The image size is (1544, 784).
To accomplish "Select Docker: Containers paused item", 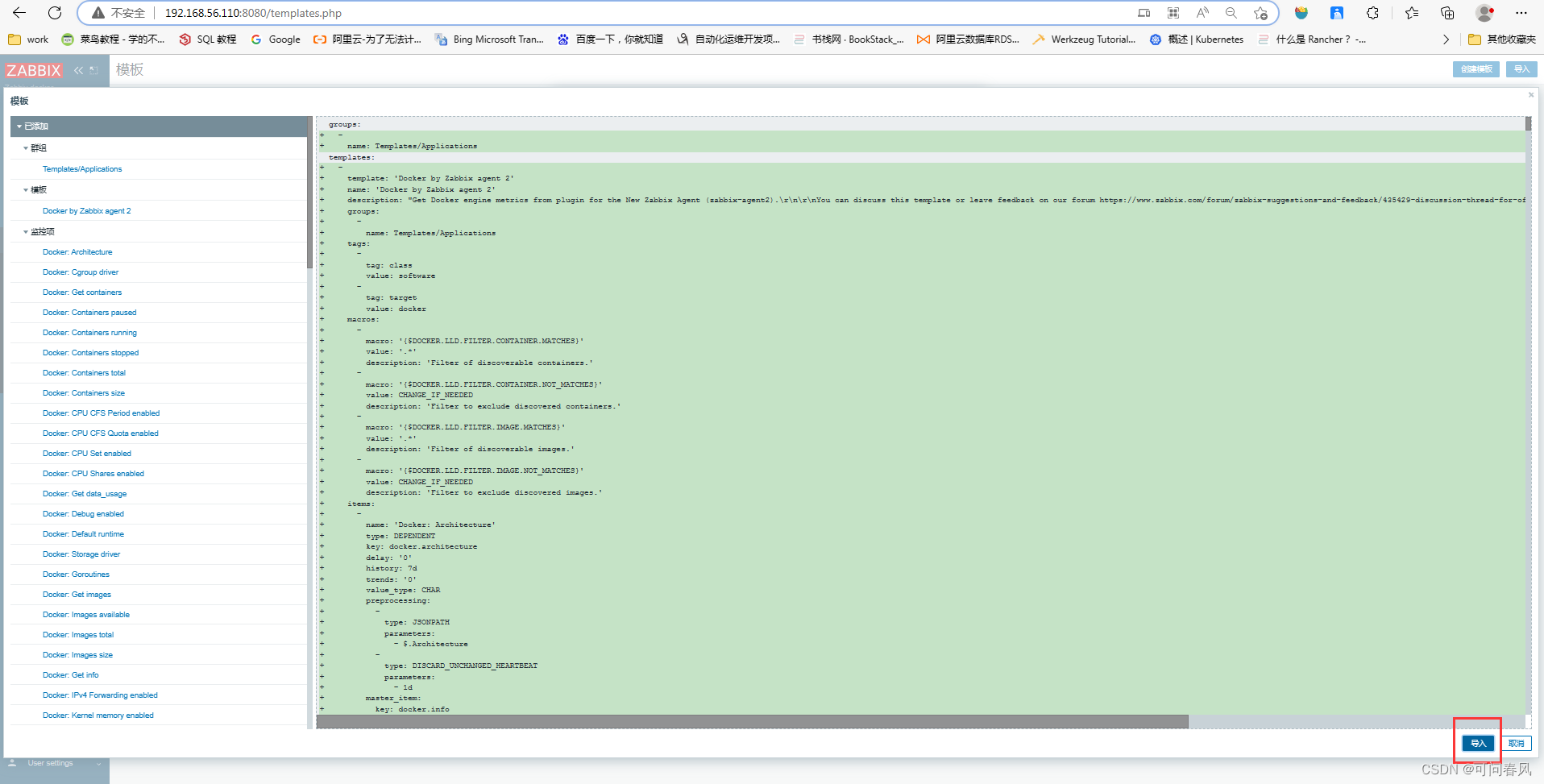I will coord(89,313).
